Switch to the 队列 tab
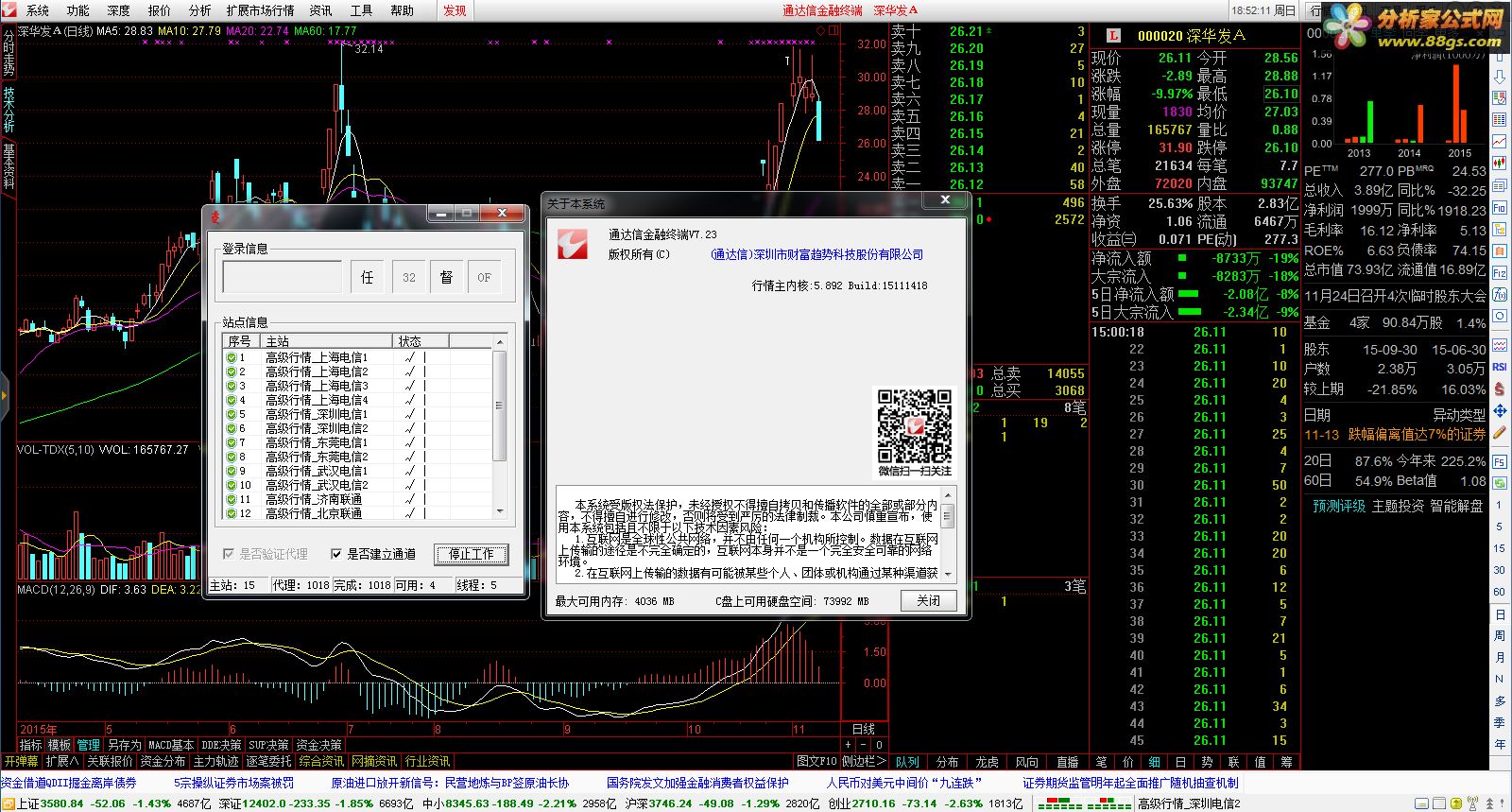Image resolution: width=1512 pixels, height=812 pixels. (x=907, y=761)
